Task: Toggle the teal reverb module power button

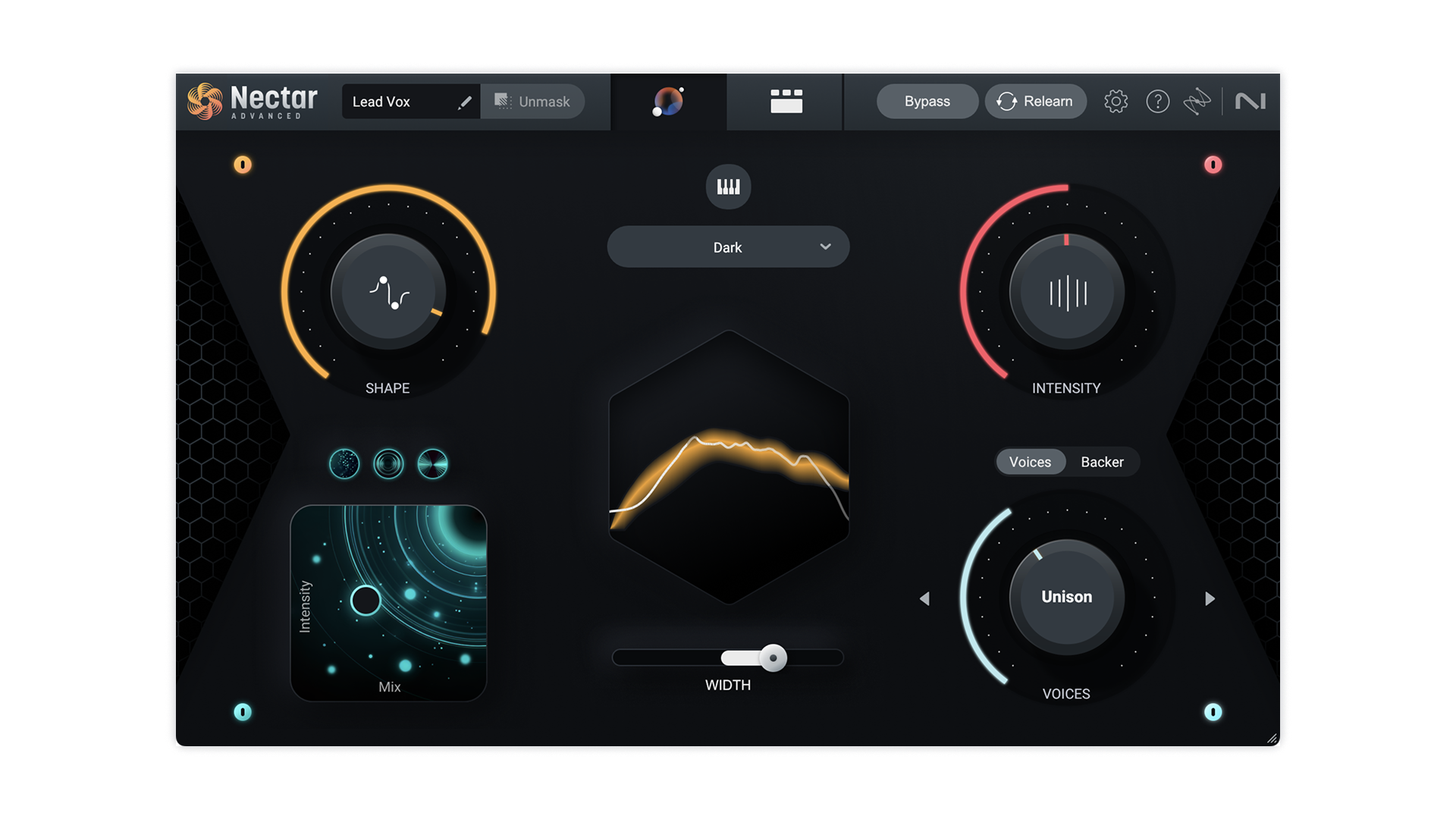Action: tap(243, 711)
